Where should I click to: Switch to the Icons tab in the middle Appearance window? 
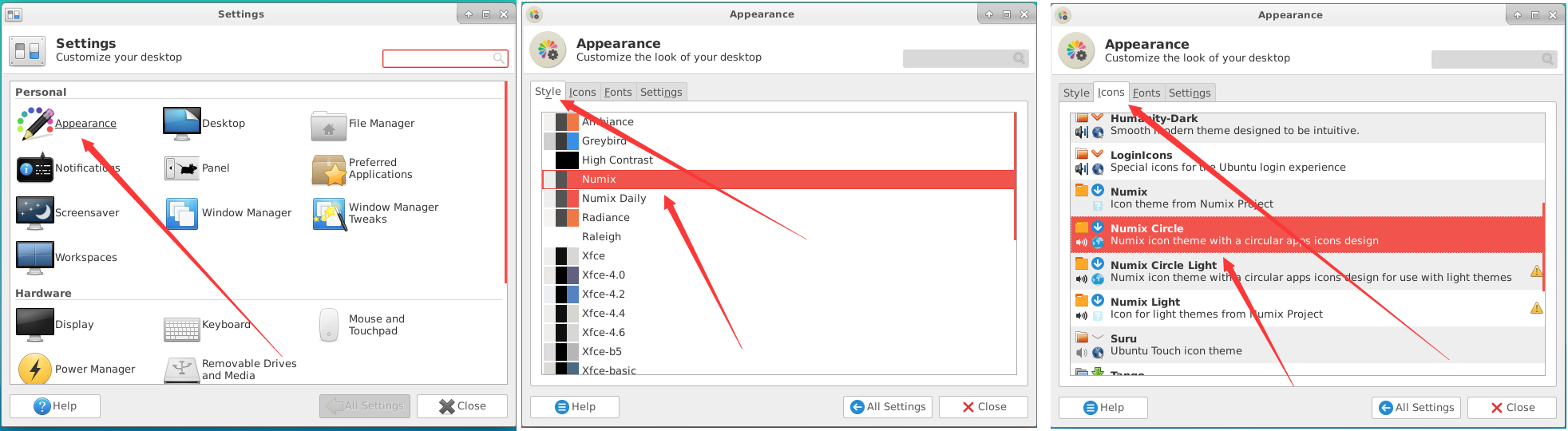pos(582,93)
